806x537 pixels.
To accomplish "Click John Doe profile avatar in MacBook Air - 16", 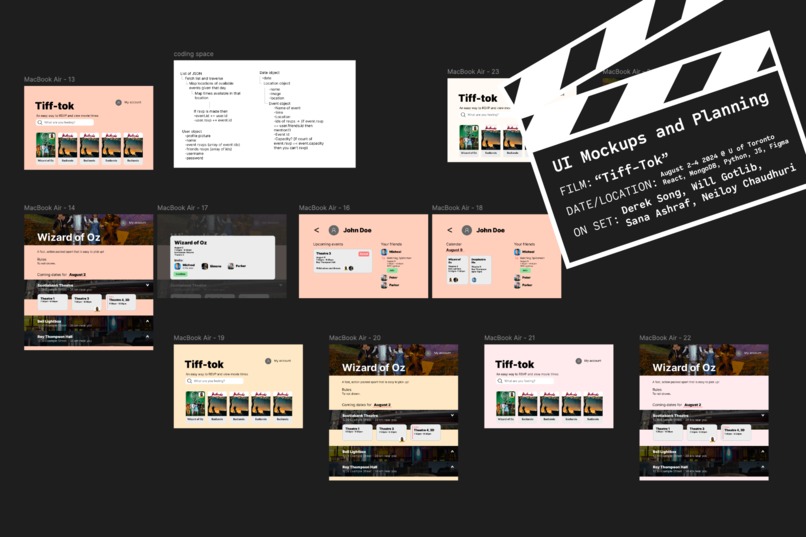I will click(x=334, y=230).
